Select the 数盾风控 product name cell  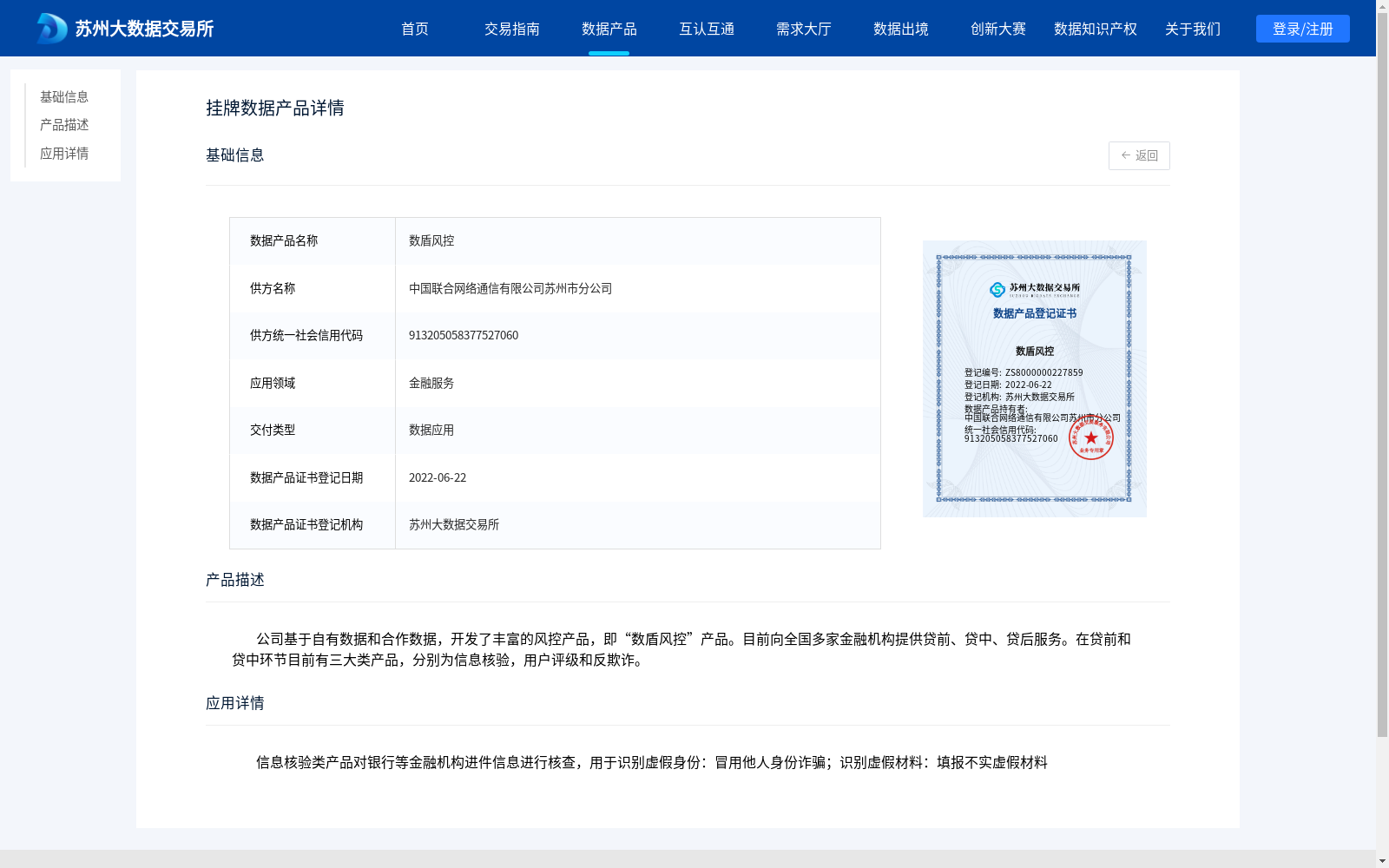coord(638,241)
